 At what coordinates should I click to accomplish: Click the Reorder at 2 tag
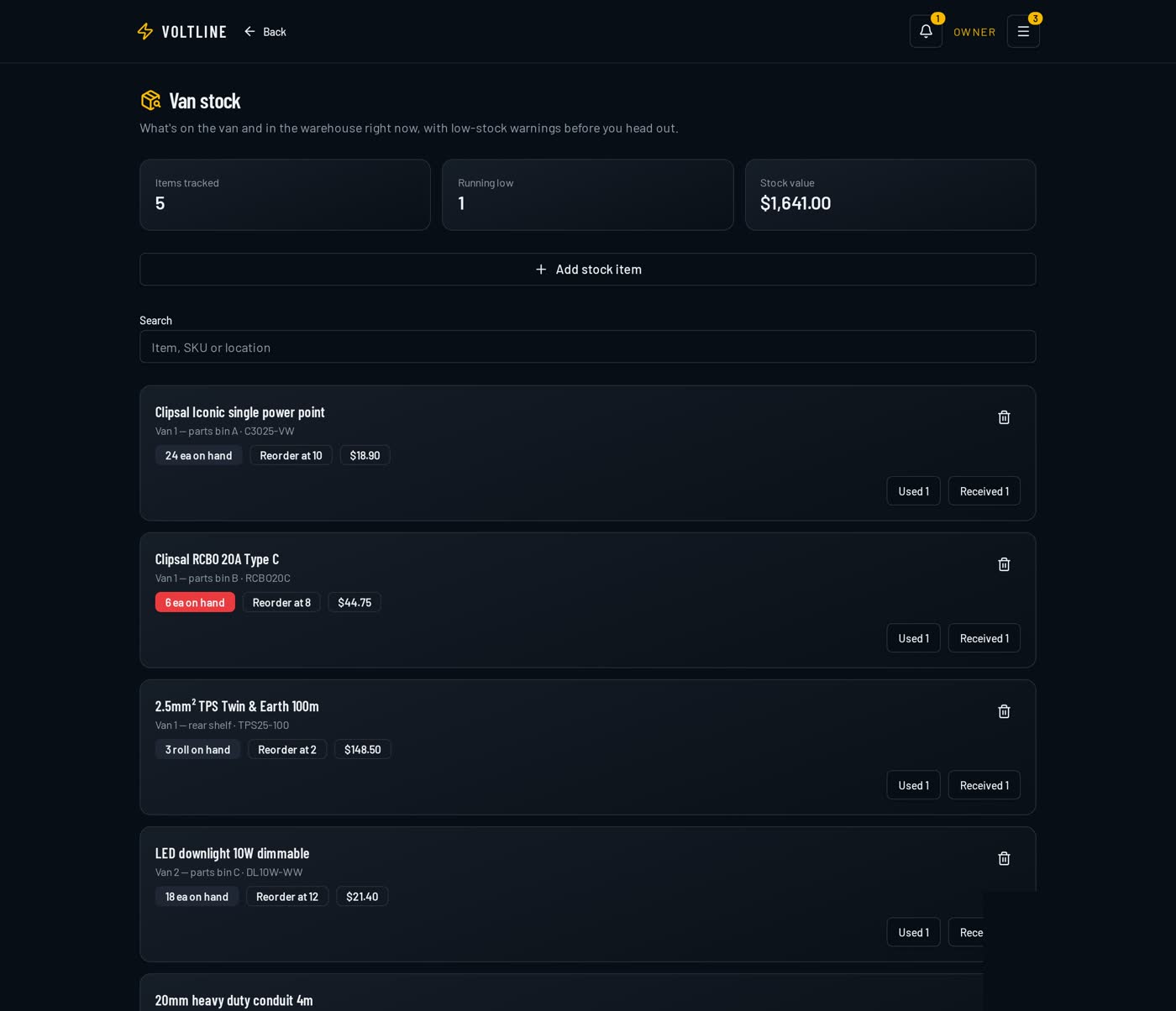click(287, 749)
